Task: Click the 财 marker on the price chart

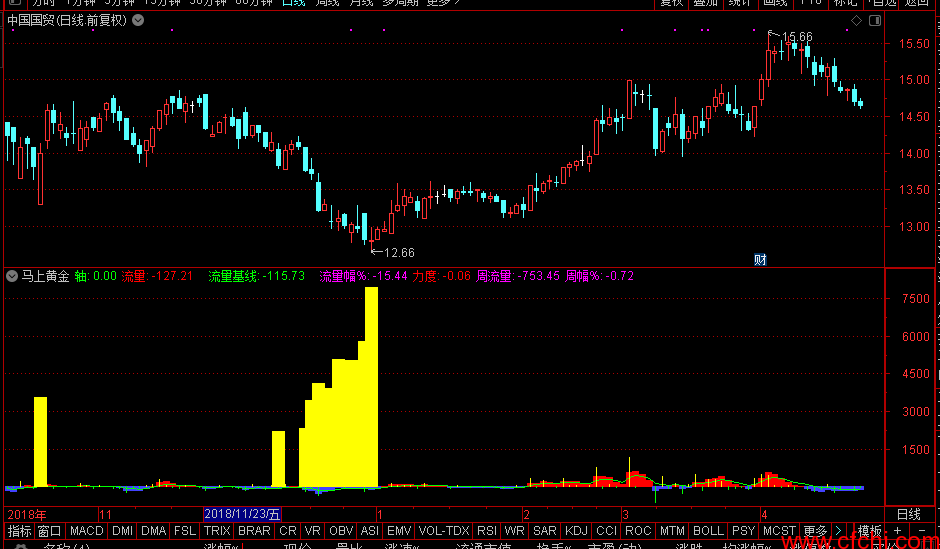Action: coord(760,260)
